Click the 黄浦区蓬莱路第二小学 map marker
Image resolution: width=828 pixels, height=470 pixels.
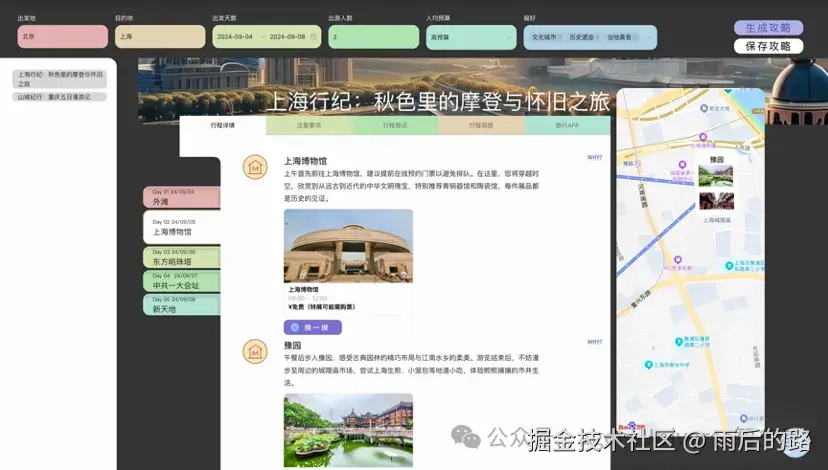[679, 342]
